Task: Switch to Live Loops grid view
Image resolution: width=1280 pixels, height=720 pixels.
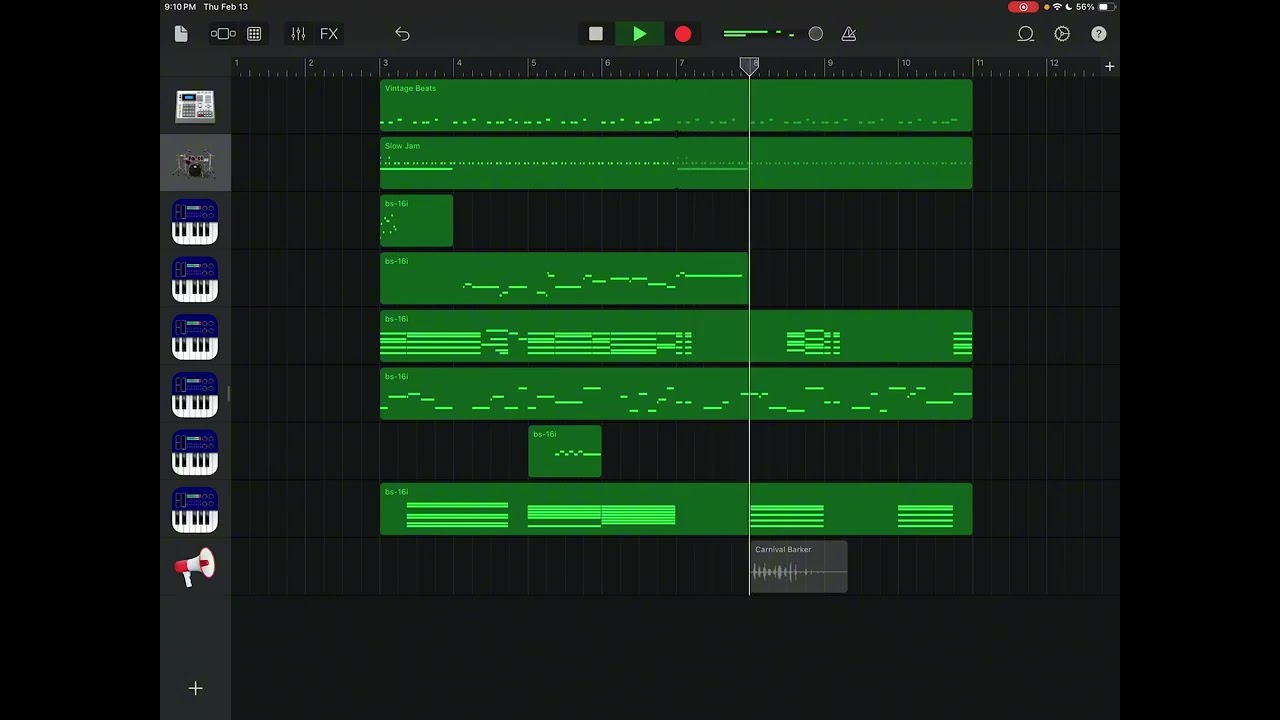Action: 254,34
